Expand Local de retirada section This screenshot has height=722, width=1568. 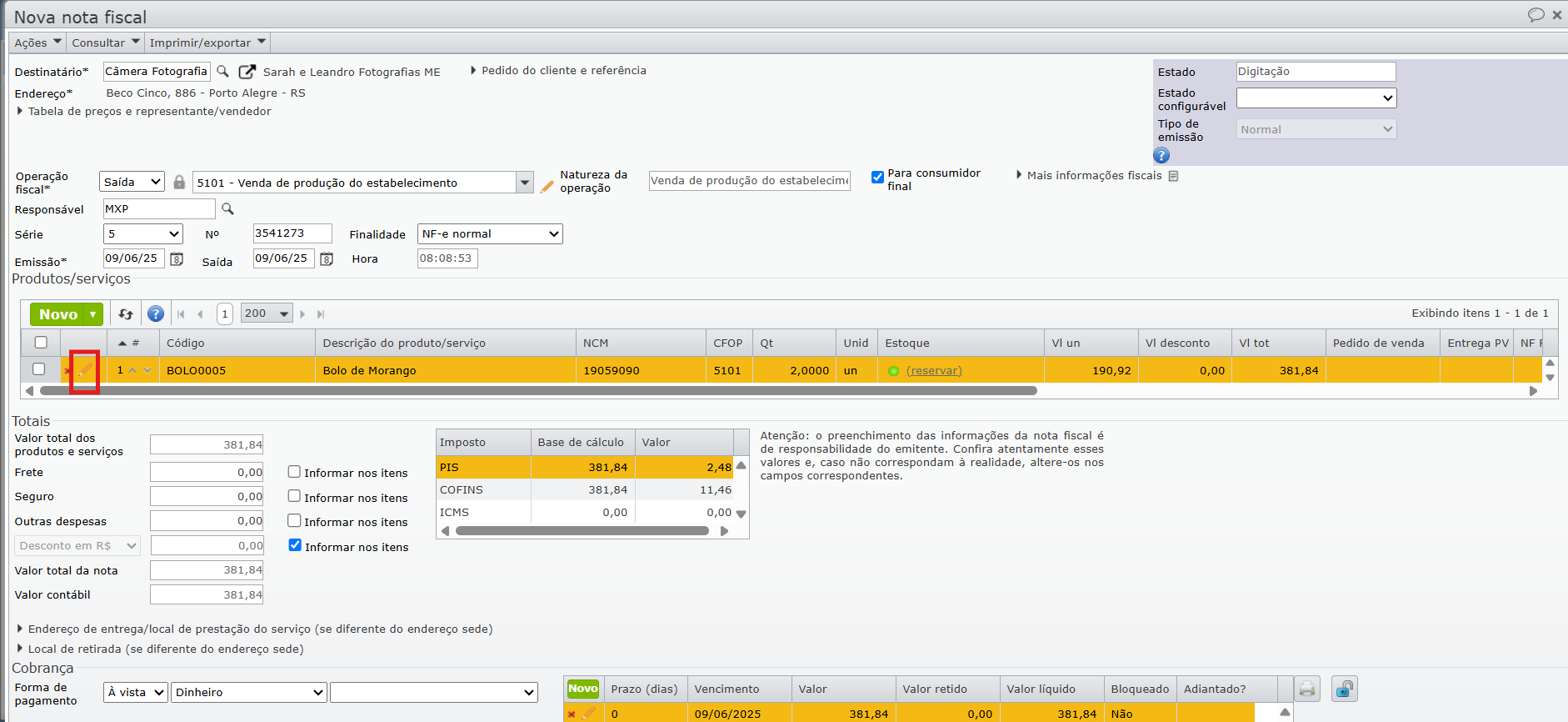point(161,649)
